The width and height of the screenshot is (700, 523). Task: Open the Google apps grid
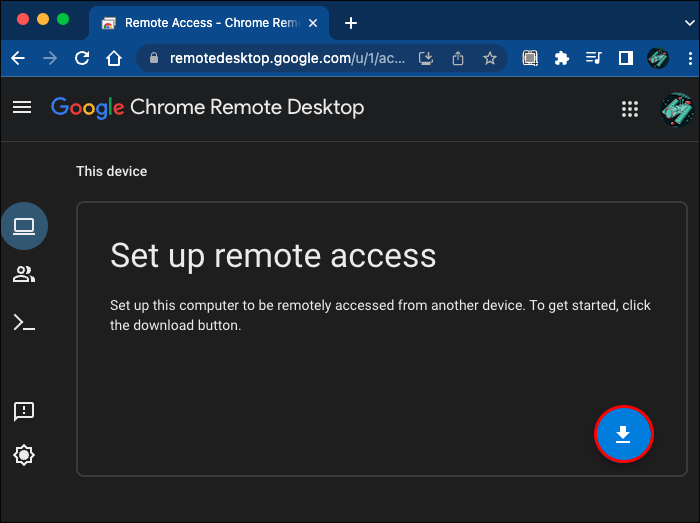tap(630, 108)
